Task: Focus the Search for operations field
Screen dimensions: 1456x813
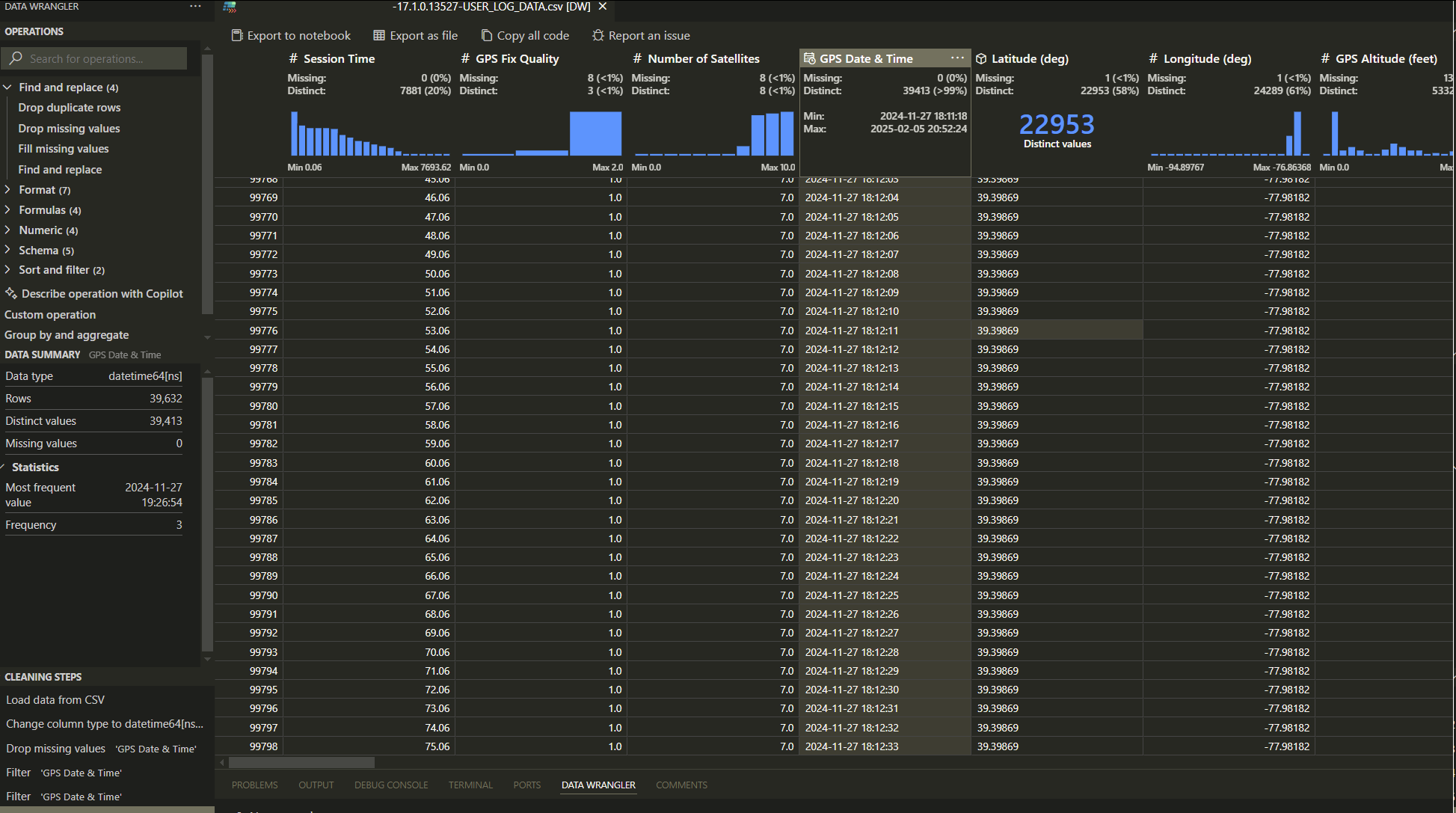Action: coord(94,58)
